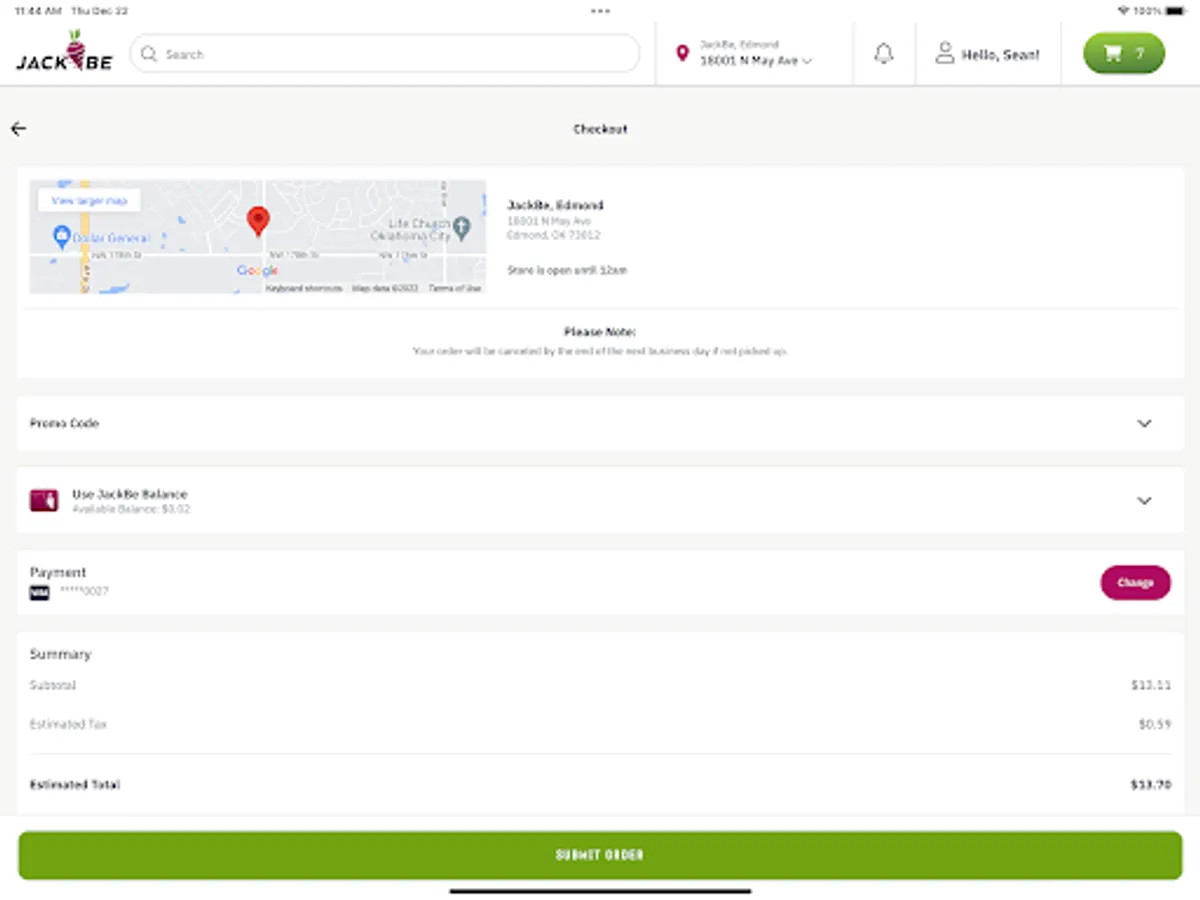The height and width of the screenshot is (900, 1200).
Task: Click the Available Balance: $0.02 text
Action: click(x=131, y=509)
